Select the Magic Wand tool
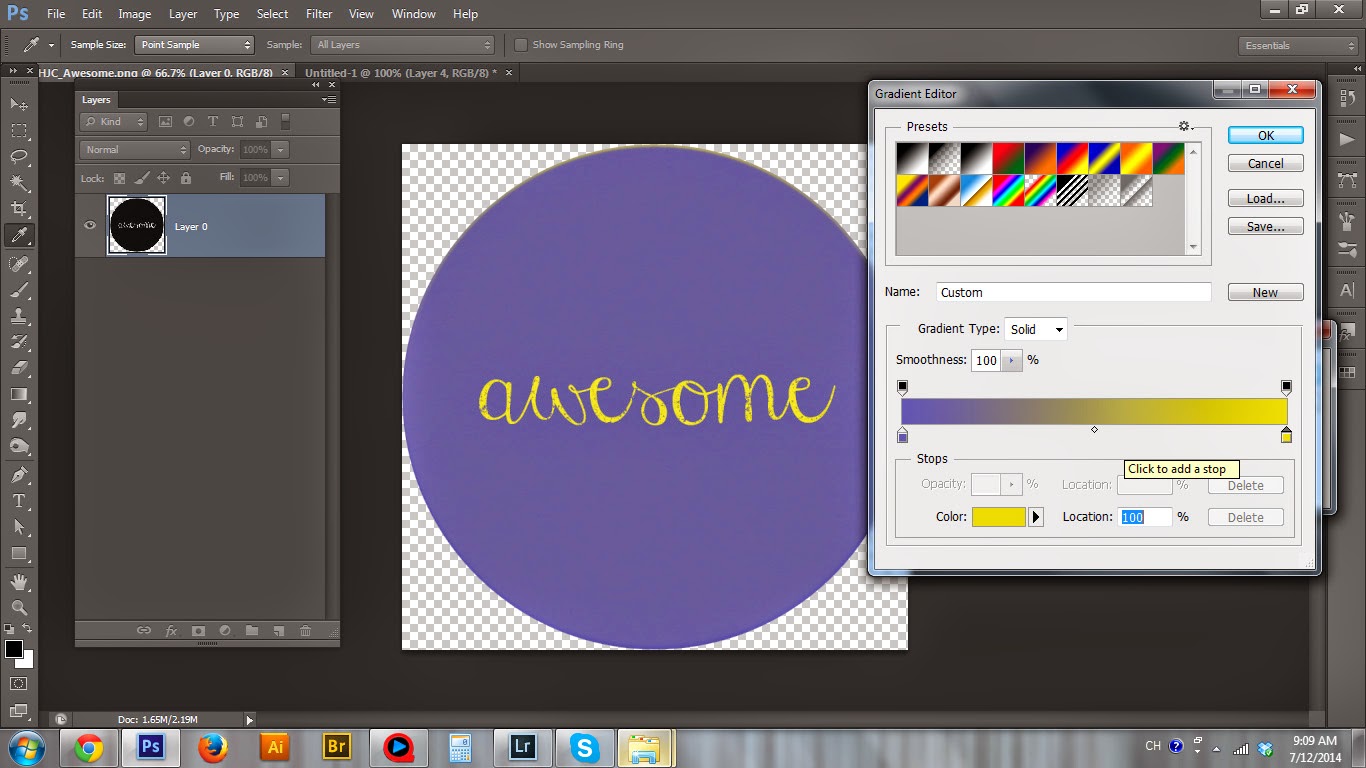Image resolution: width=1366 pixels, height=768 pixels. click(19, 183)
